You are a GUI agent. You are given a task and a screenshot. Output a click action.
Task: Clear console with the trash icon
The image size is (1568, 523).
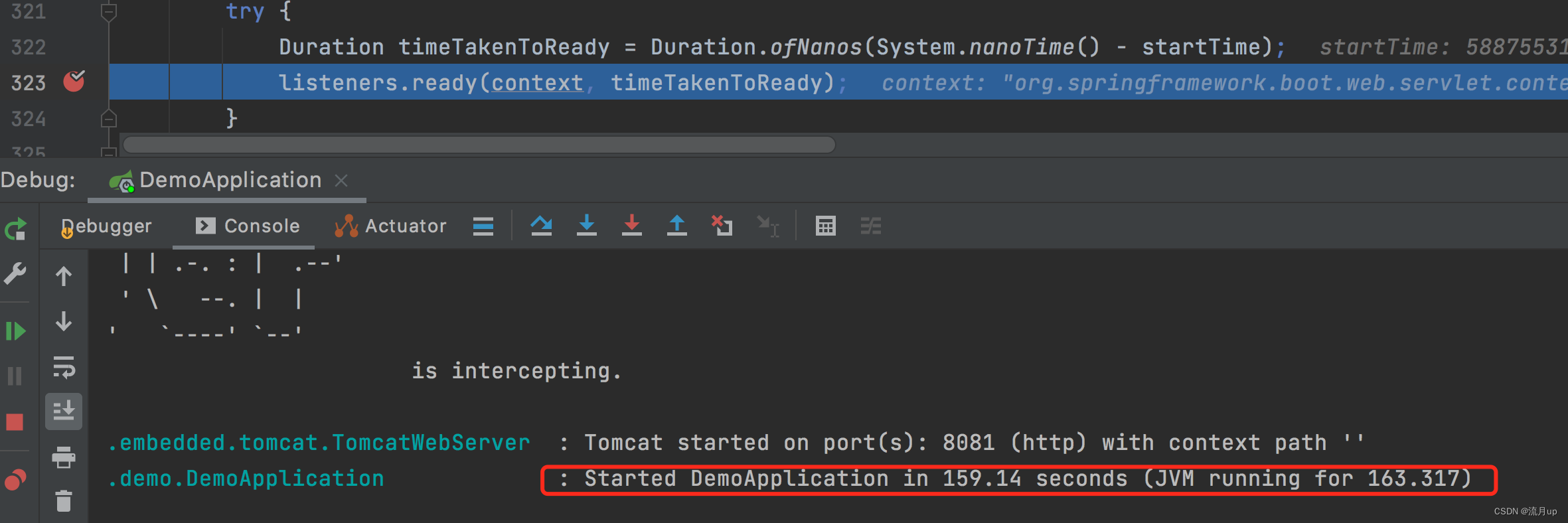tap(64, 501)
